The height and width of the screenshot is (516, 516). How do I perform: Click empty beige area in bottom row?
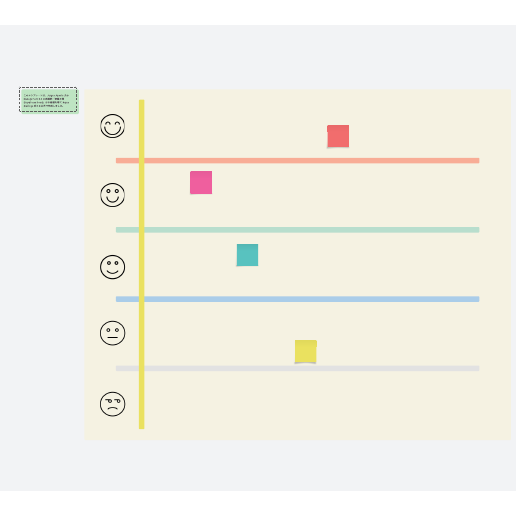(x=300, y=403)
